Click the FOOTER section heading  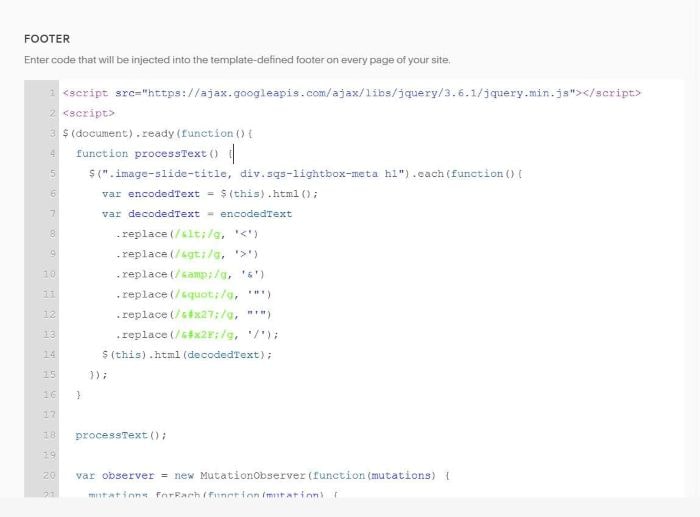pos(47,39)
